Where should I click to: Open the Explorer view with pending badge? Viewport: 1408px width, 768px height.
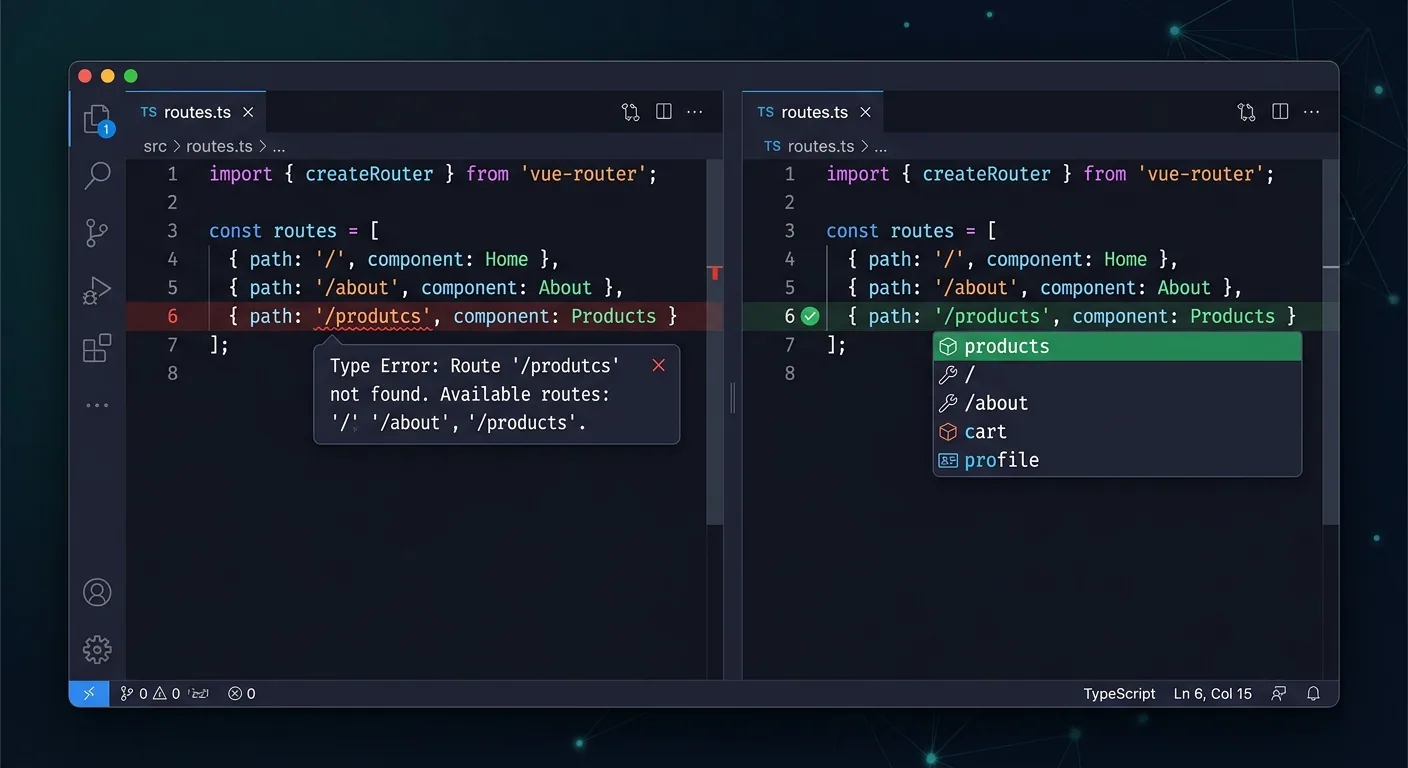point(96,117)
